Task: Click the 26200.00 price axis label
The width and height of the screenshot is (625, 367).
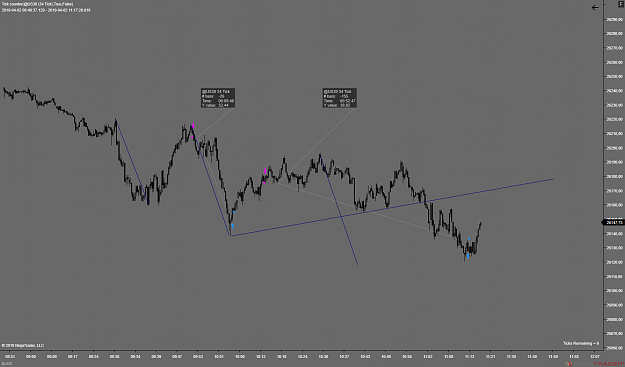Action: 614,148
